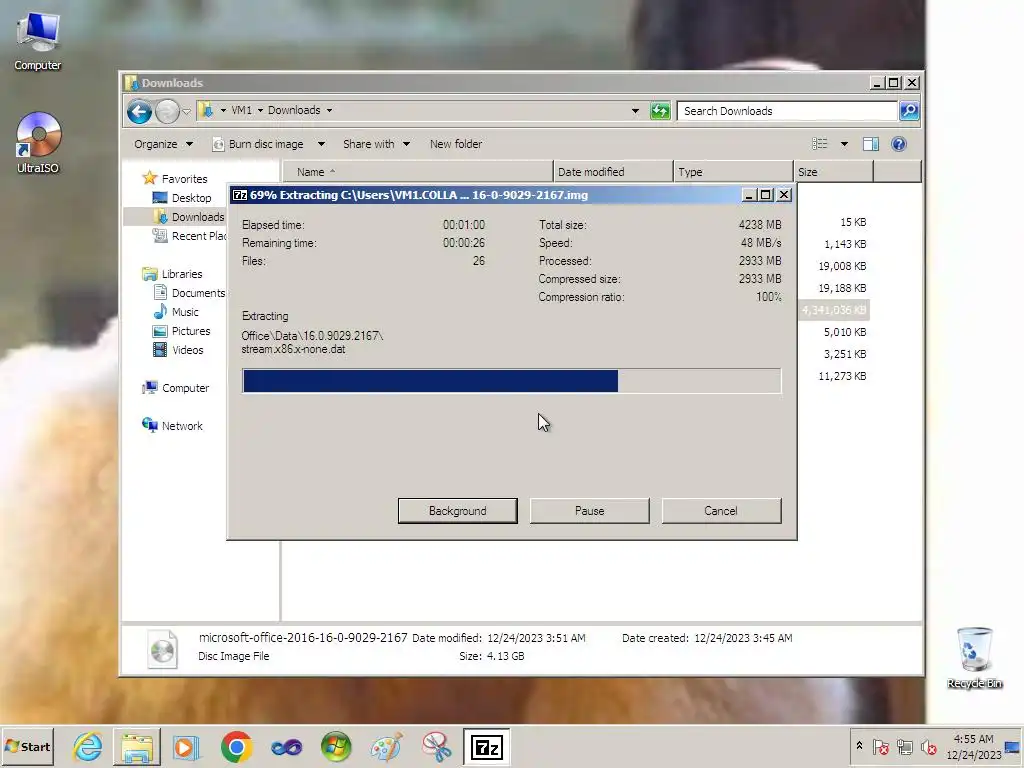The height and width of the screenshot is (768, 1024).
Task: Open Internet Explorer from the taskbar
Action: 88,746
